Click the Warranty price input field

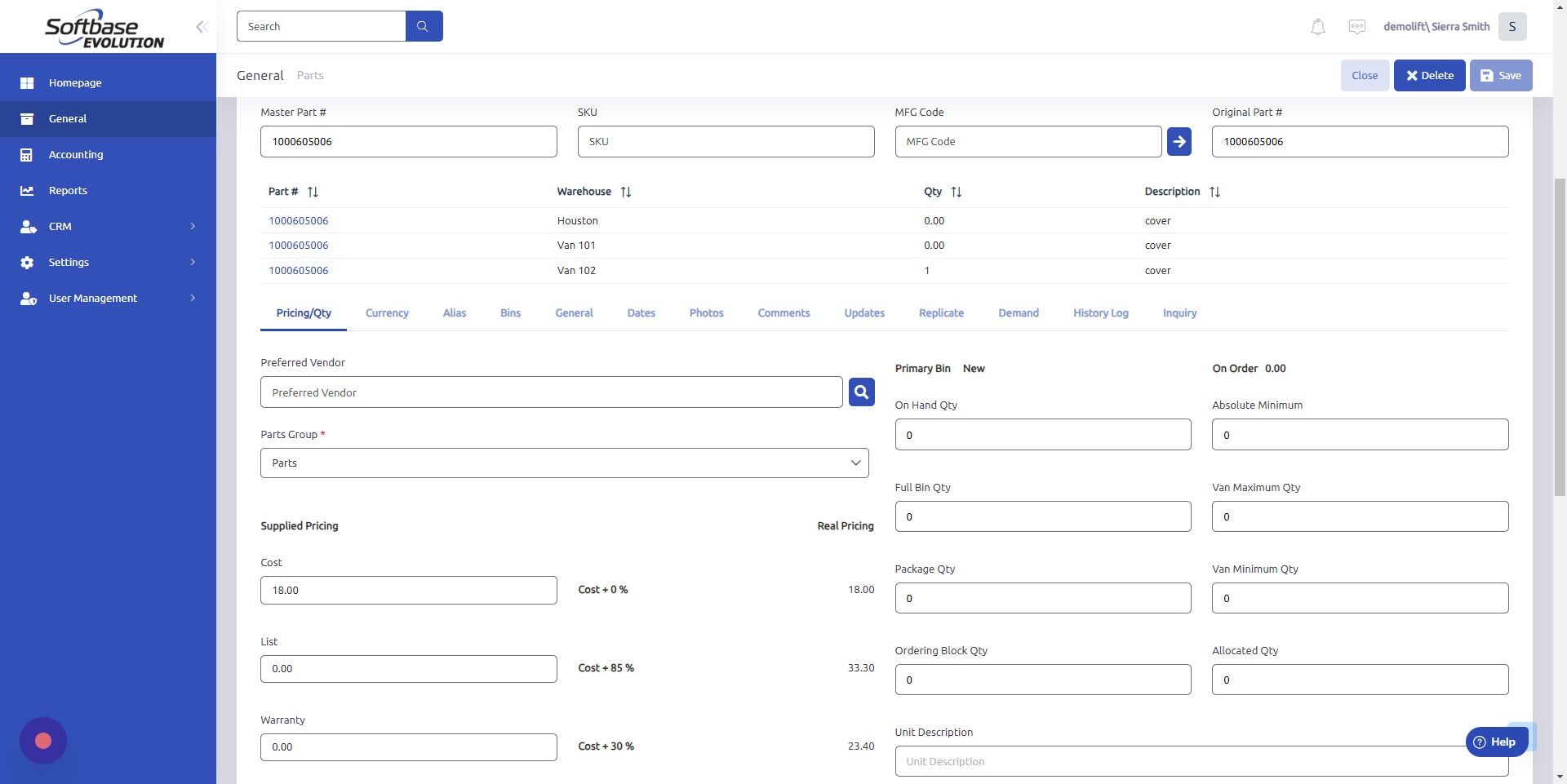(x=409, y=747)
